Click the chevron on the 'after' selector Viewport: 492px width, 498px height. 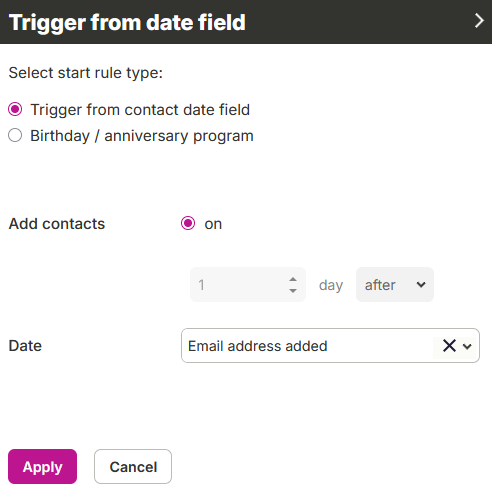421,285
